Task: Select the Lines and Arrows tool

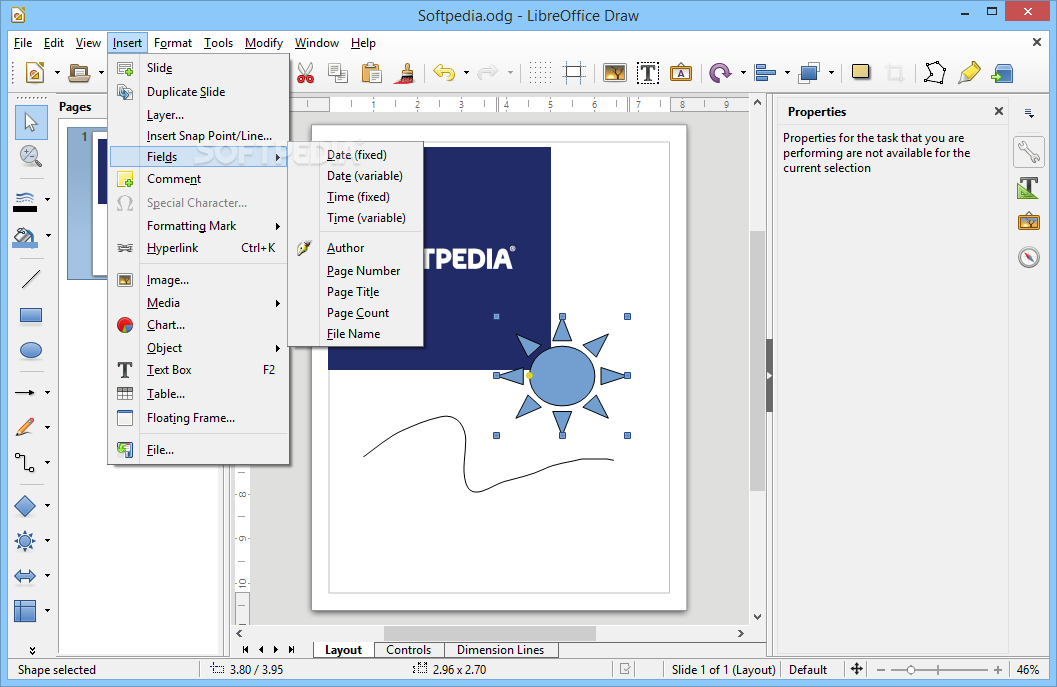Action: [x=25, y=392]
